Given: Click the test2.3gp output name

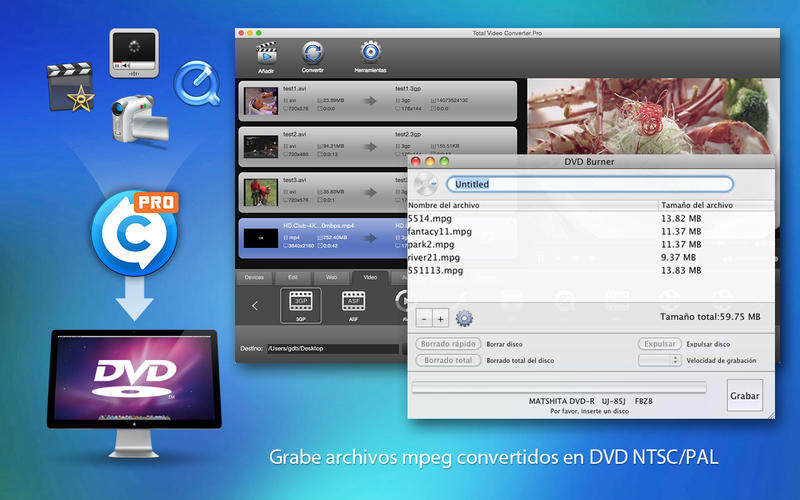Looking at the screenshot, I should [x=408, y=135].
